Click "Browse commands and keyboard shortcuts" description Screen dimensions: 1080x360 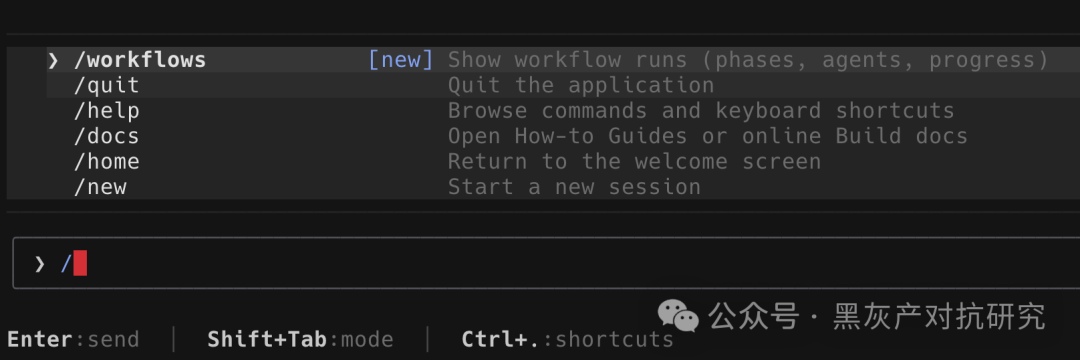pyautogui.click(x=701, y=111)
